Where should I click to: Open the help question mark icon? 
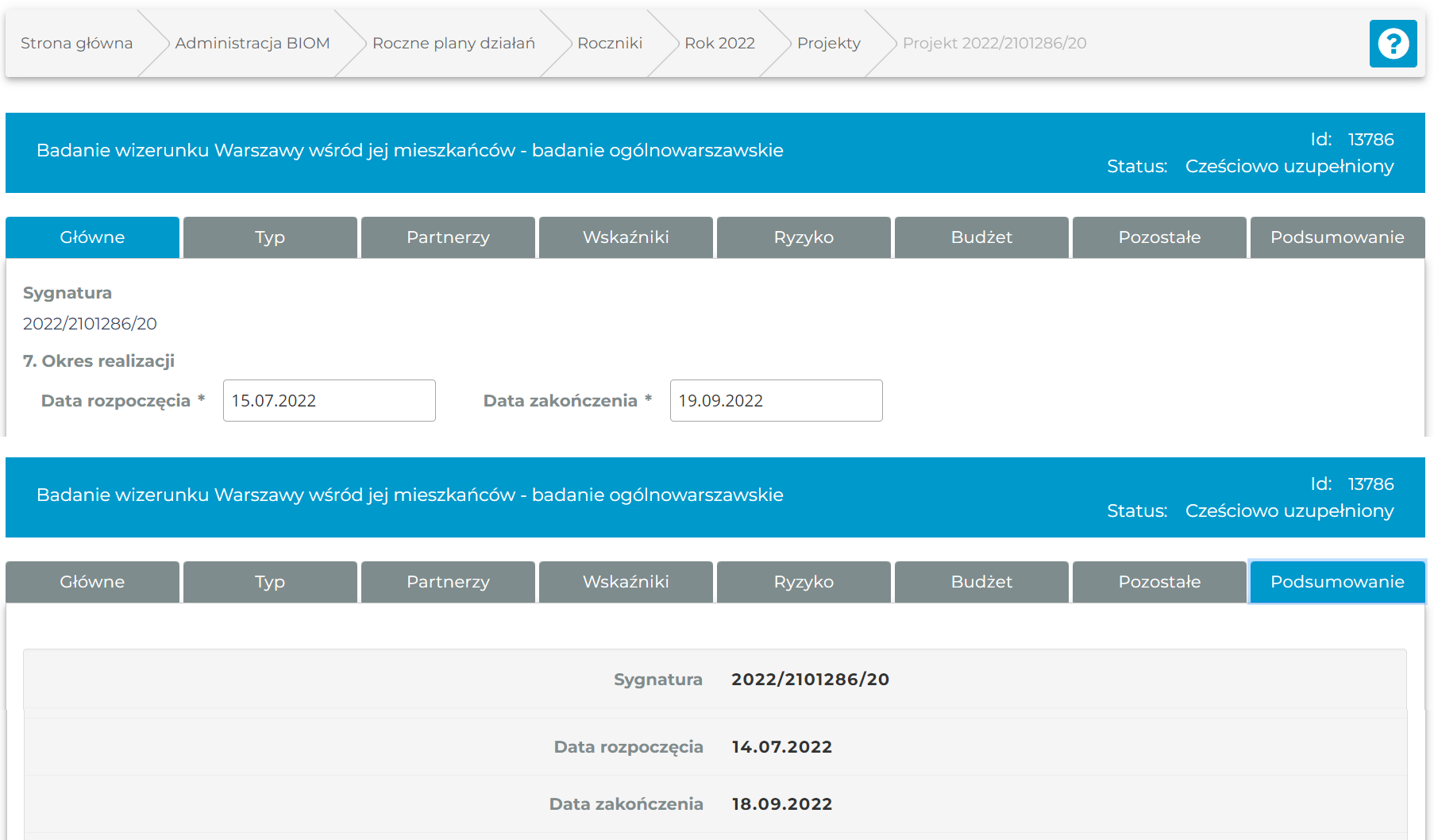click(1393, 44)
